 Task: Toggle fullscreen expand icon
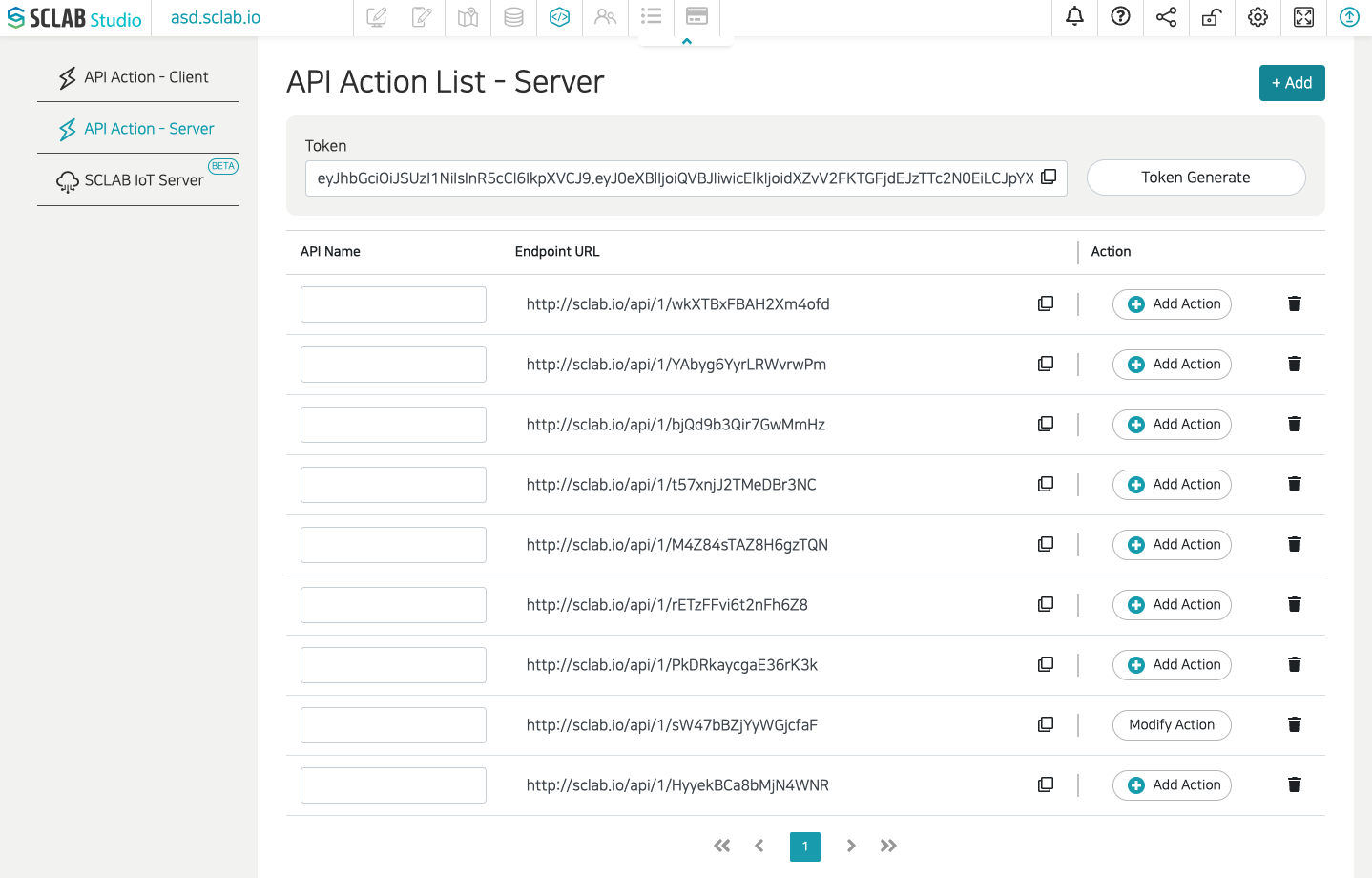click(1303, 16)
